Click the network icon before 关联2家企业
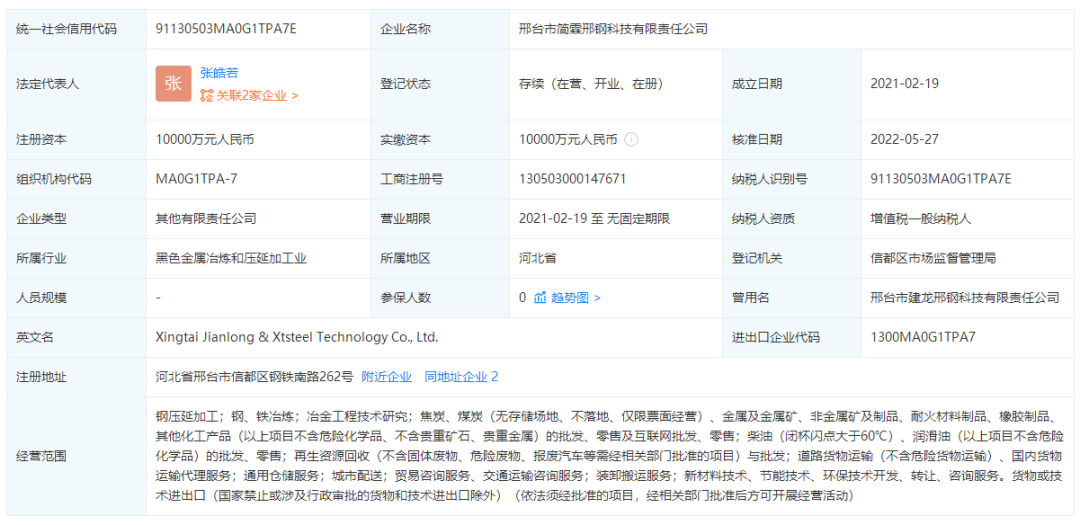 click(207, 96)
